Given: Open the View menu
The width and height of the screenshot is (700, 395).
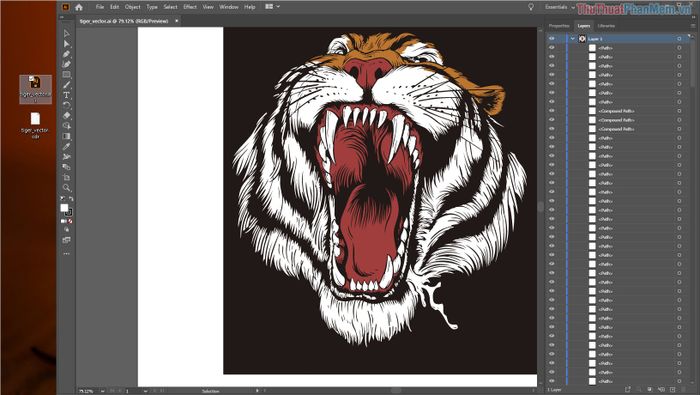Looking at the screenshot, I should point(208,7).
